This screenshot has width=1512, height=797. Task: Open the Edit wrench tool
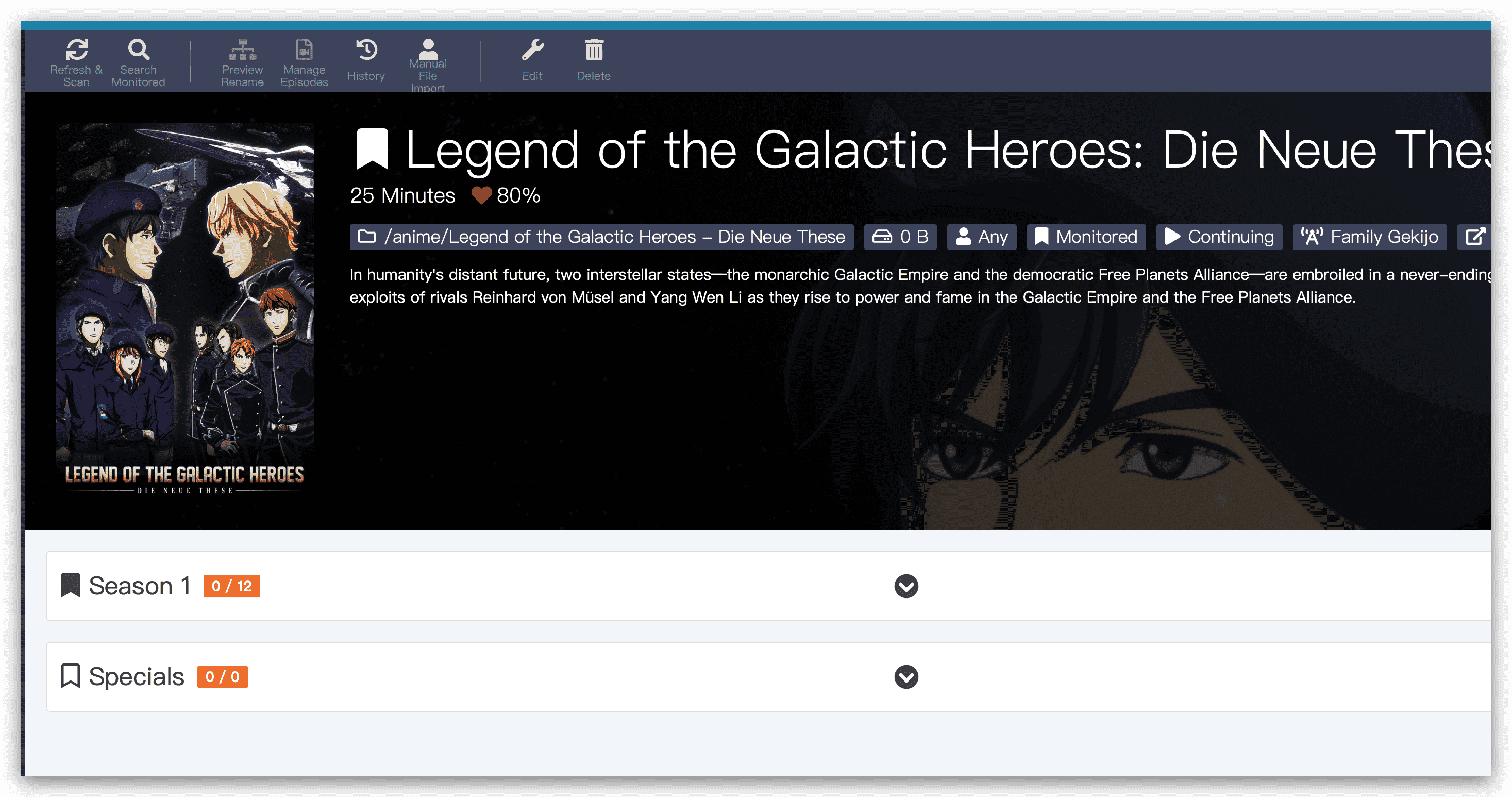click(x=532, y=60)
